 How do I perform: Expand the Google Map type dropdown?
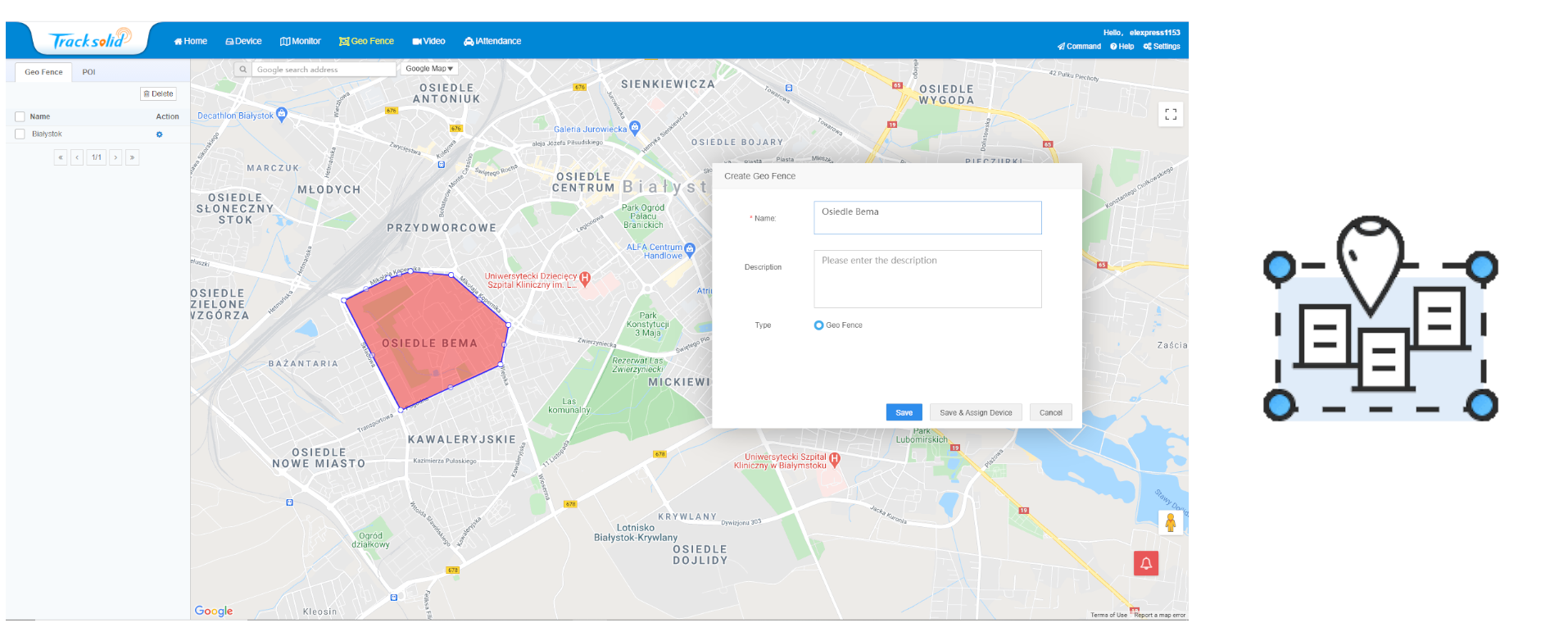pyautogui.click(x=428, y=69)
